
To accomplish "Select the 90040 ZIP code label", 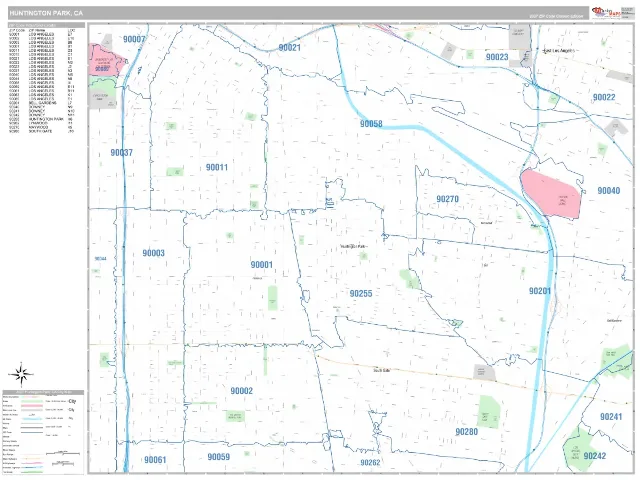I will (609, 191).
